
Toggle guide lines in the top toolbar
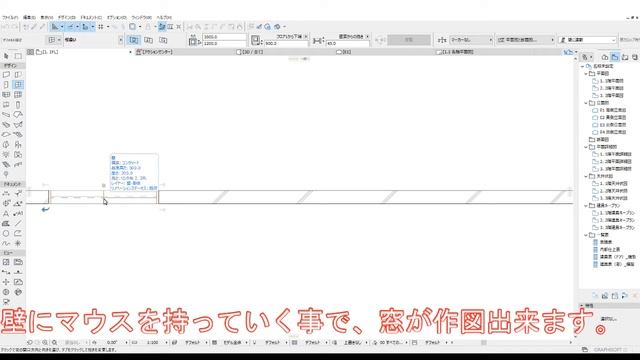coord(55,27)
